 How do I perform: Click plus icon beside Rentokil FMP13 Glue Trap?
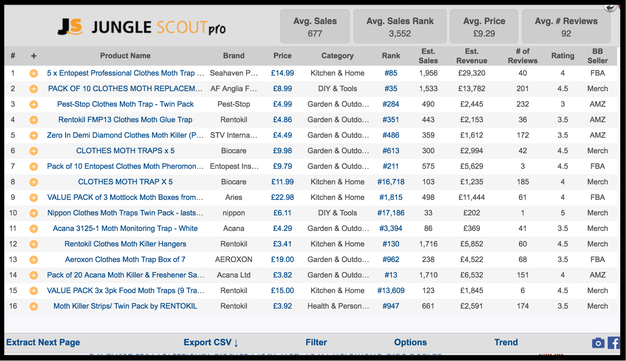[x=34, y=120]
